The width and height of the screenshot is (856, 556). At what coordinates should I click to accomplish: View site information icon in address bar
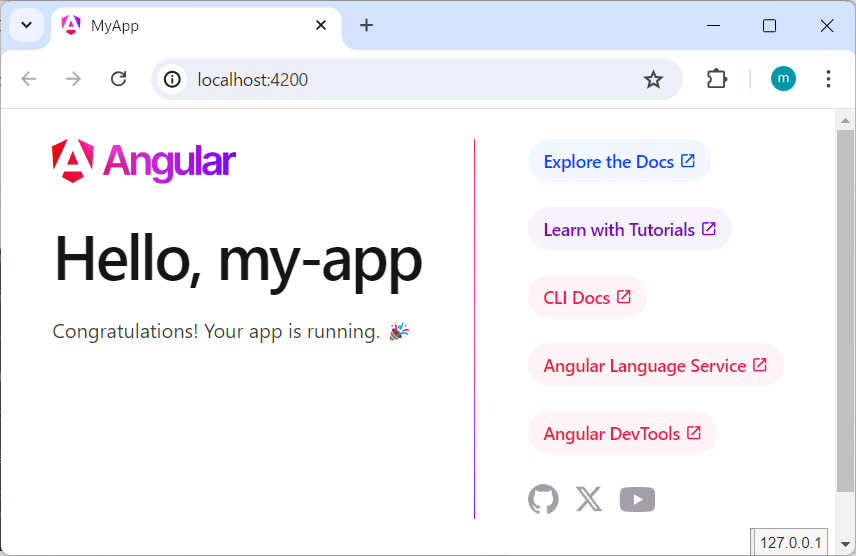[172, 79]
